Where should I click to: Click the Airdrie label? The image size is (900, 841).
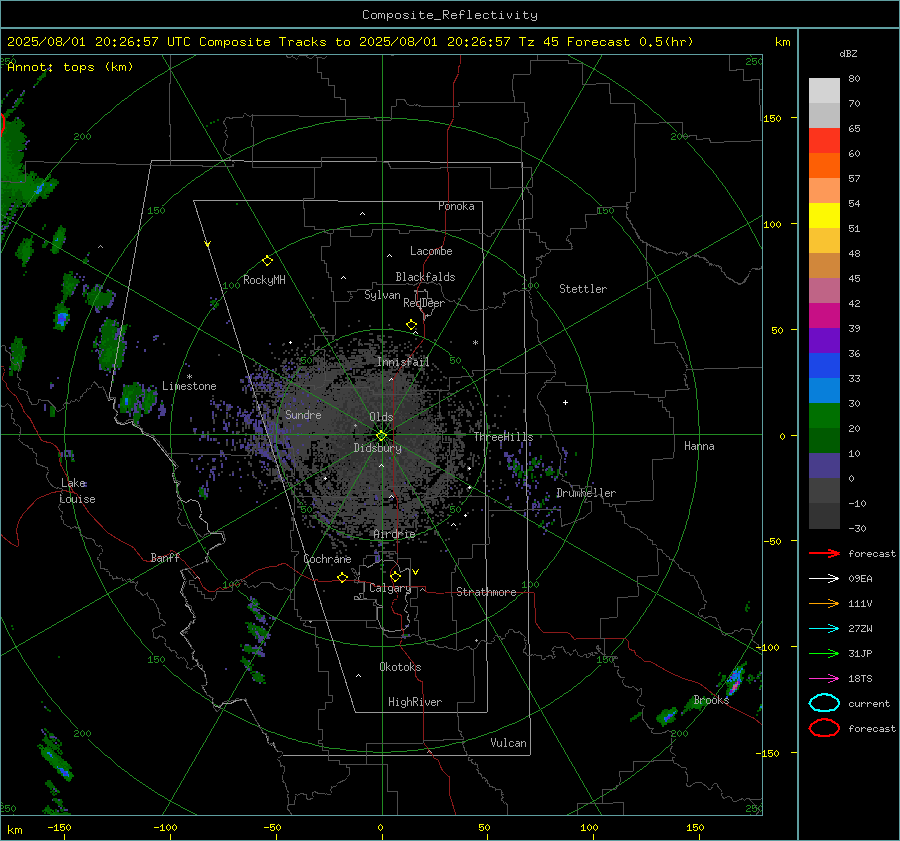point(394,534)
